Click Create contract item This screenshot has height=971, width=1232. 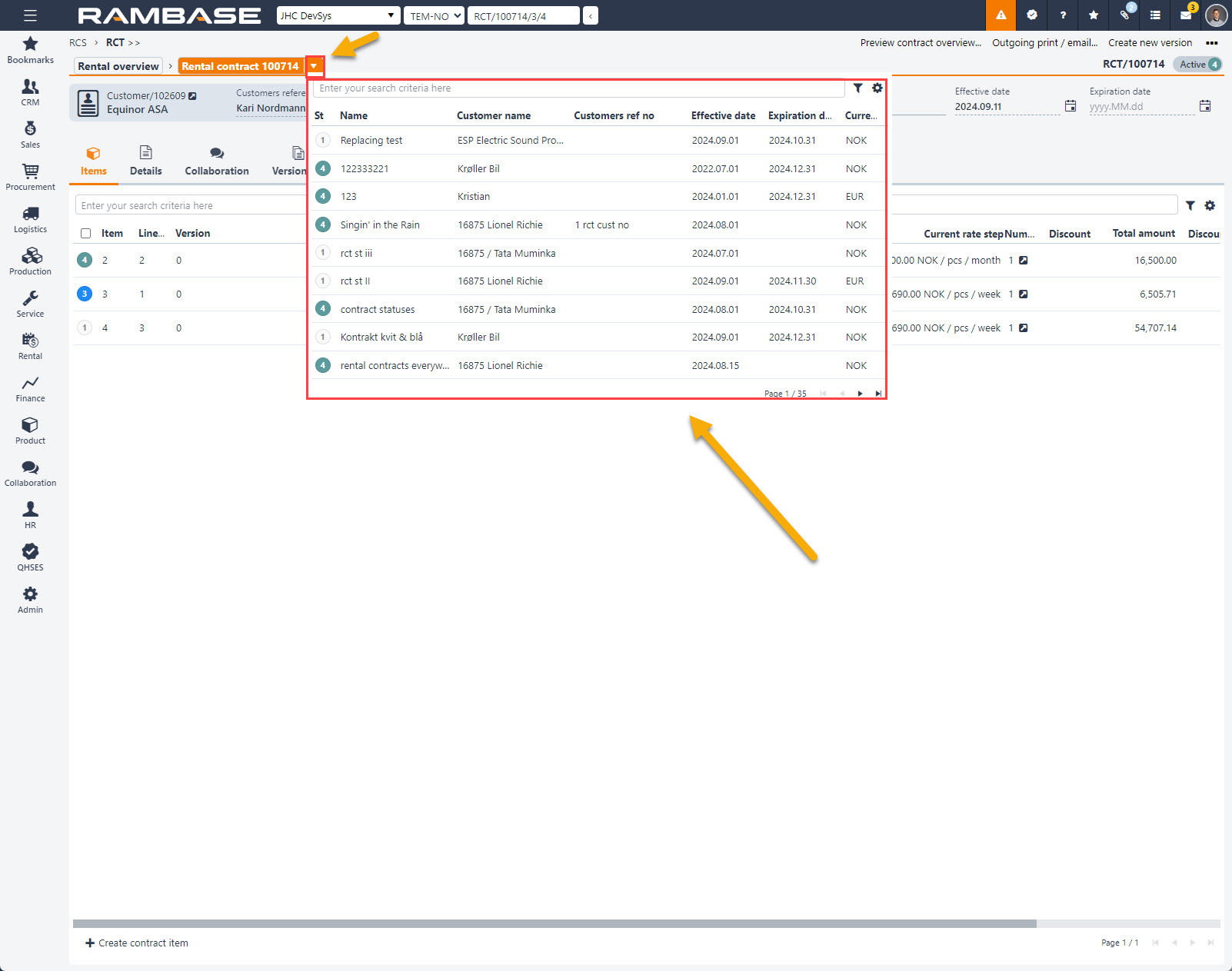137,943
